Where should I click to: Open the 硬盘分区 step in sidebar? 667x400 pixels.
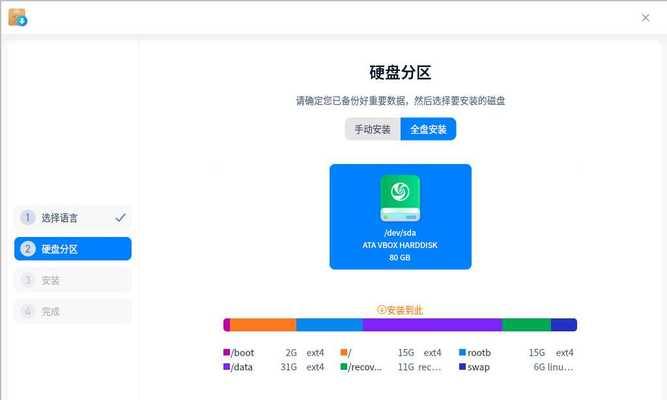72,249
